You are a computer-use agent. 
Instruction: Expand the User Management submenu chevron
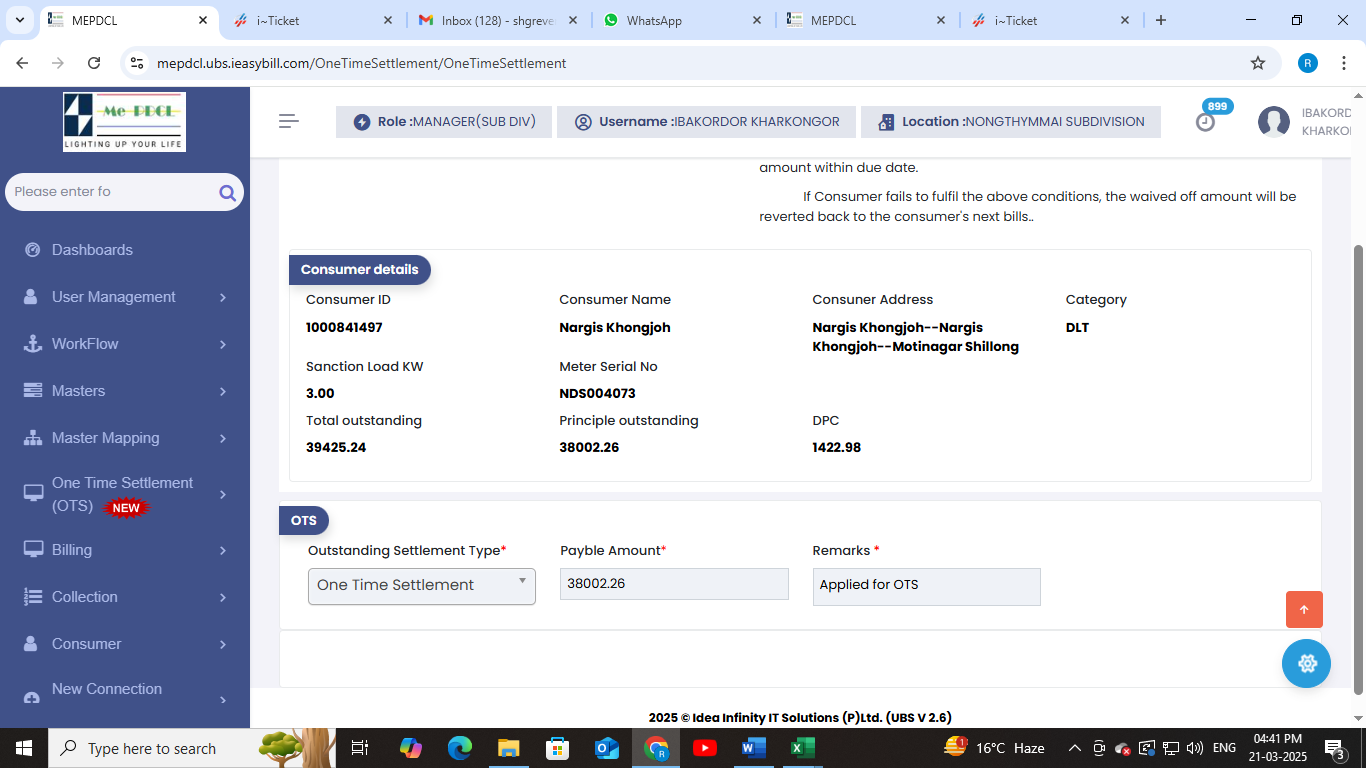222,298
